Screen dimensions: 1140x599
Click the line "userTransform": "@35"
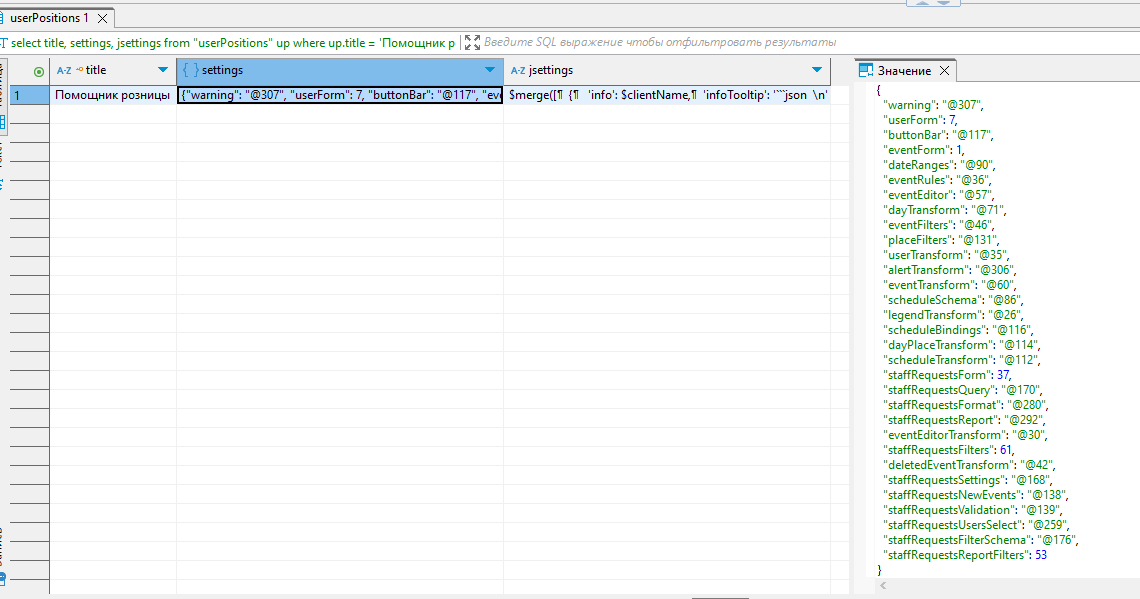tap(946, 254)
